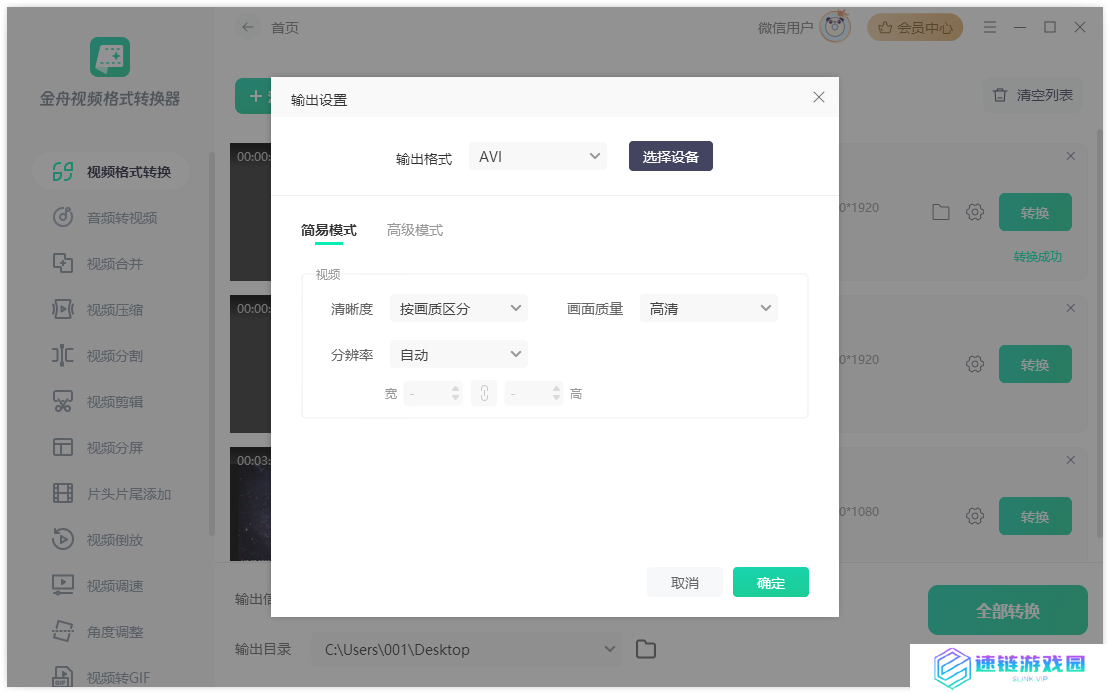
Task: Click the sidebar vertical scrollbar
Action: (x=211, y=343)
